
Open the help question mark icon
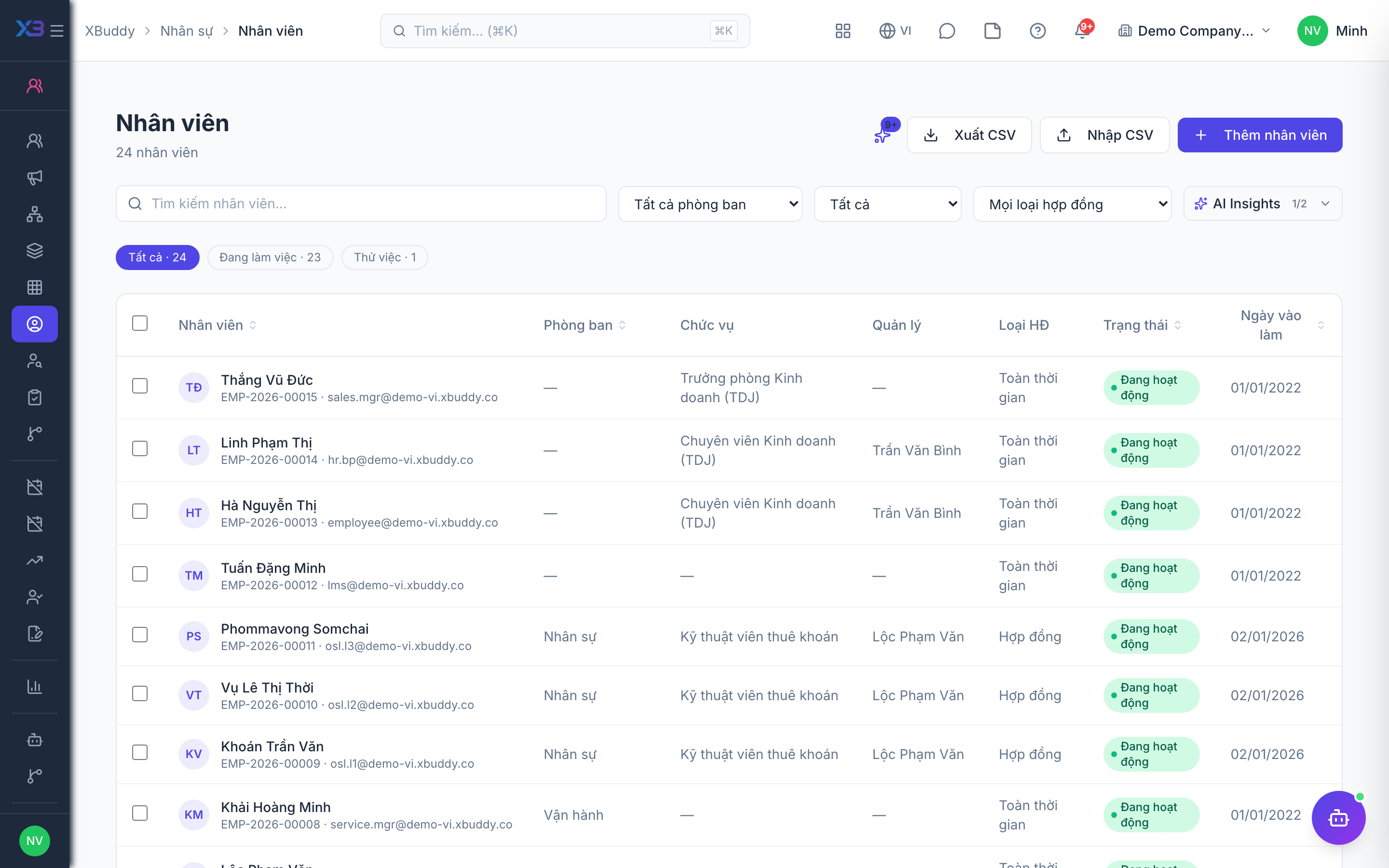pyautogui.click(x=1038, y=31)
